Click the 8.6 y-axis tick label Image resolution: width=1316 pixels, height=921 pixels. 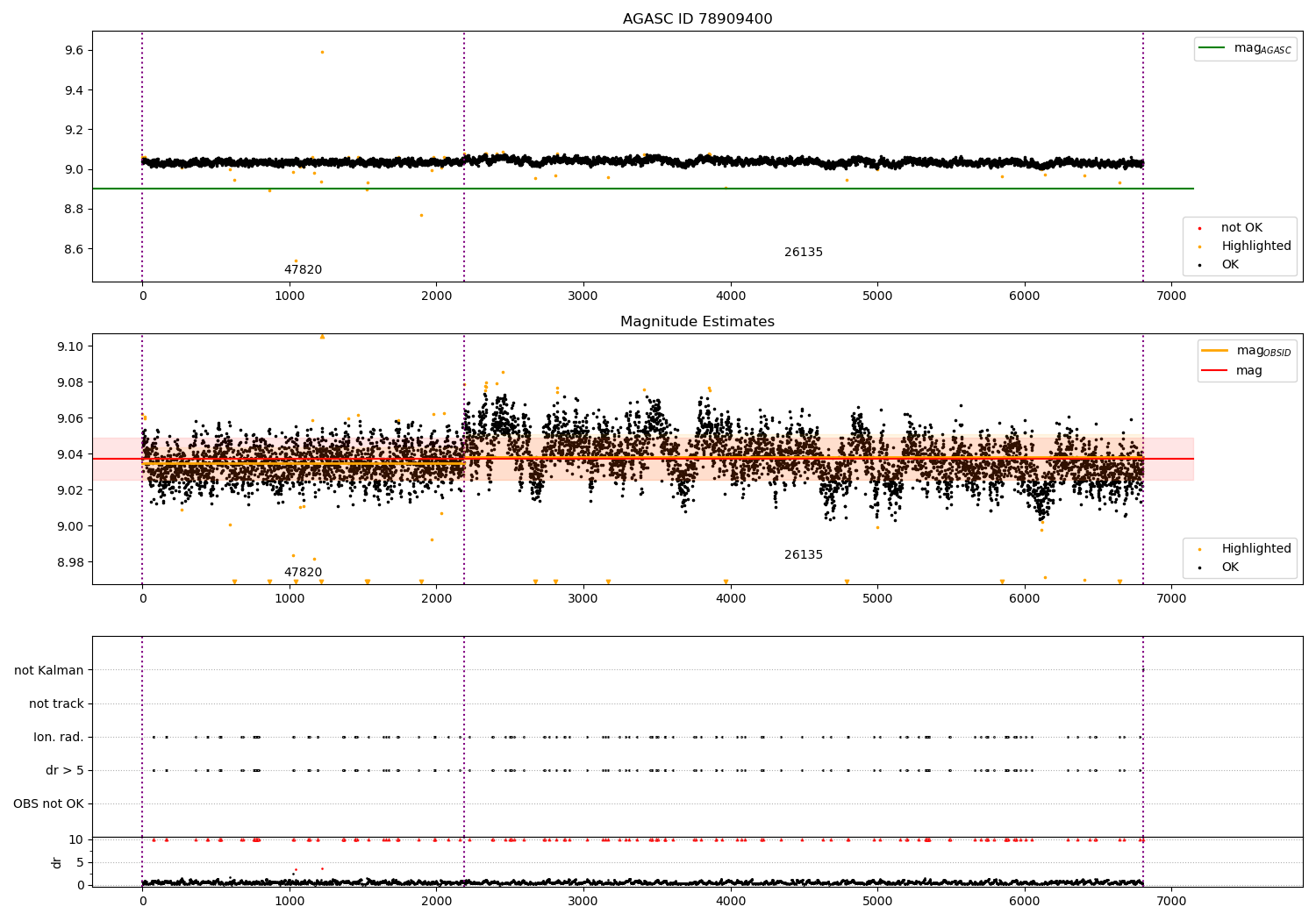coord(73,249)
